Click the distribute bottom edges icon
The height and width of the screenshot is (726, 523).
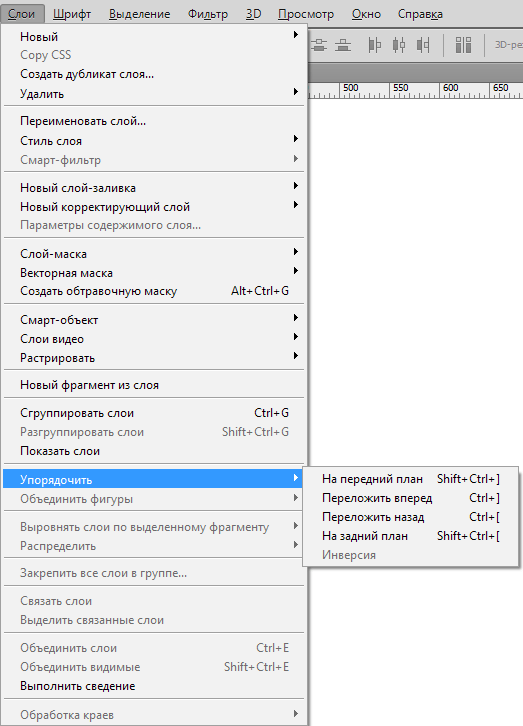pos(342,45)
